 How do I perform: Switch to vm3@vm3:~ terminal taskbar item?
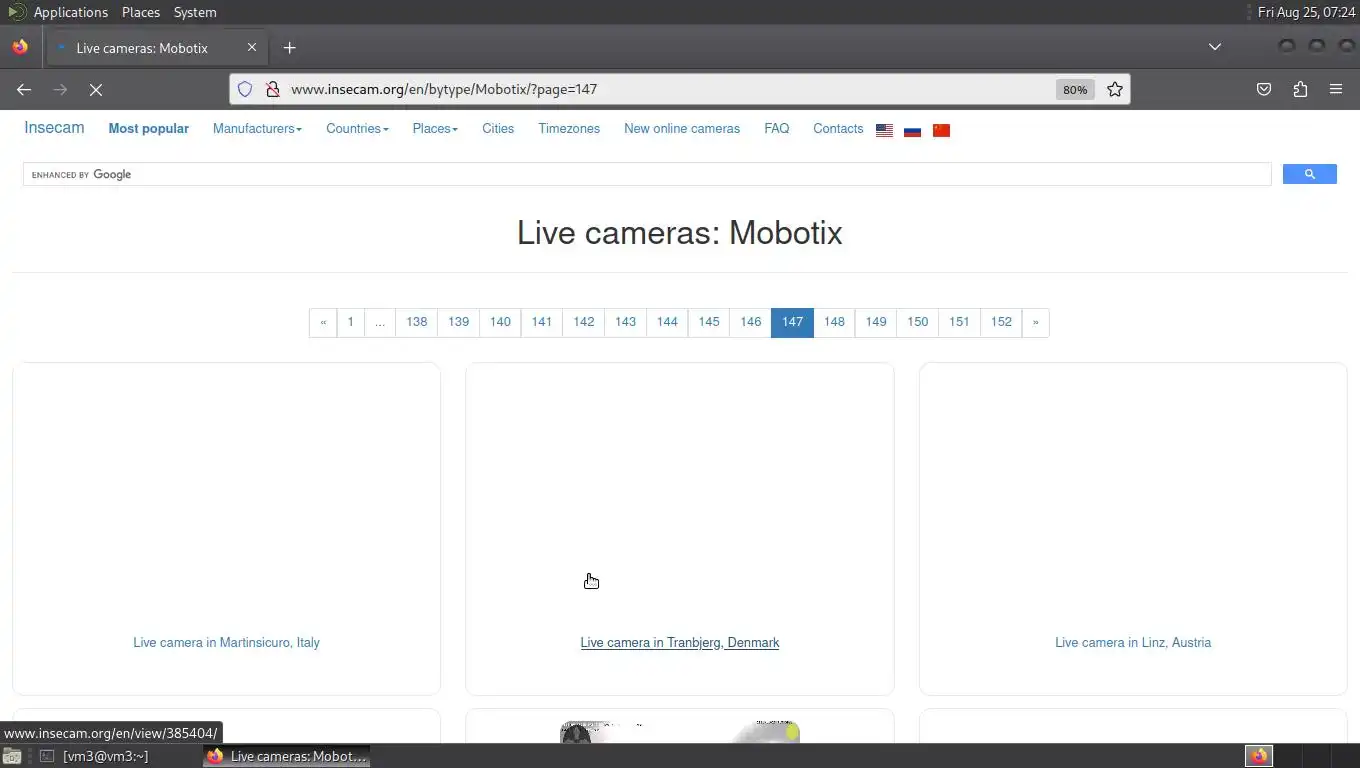click(95, 756)
